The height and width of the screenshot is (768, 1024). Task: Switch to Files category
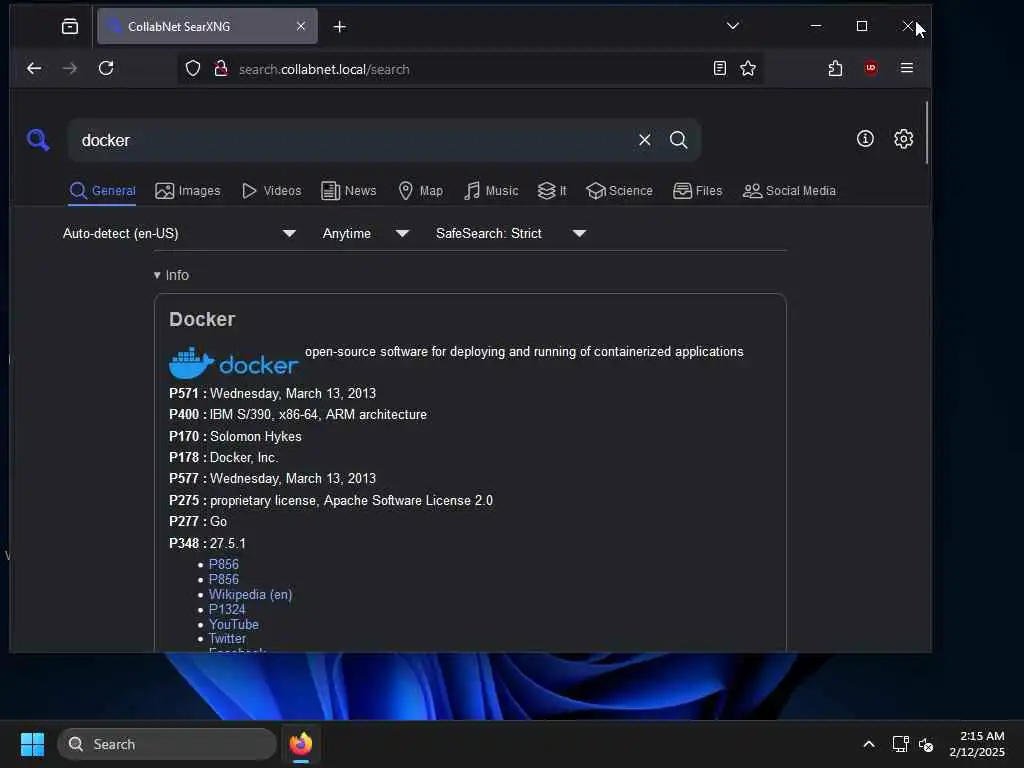pos(697,191)
